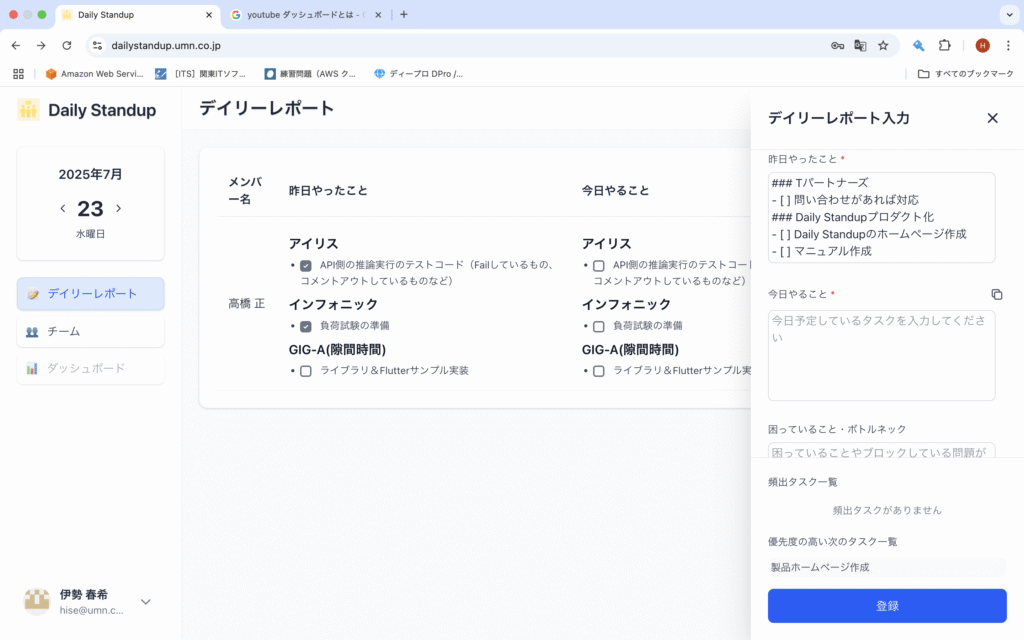Open the チーム sidebar item
The width and height of the screenshot is (1024, 640).
91,332
